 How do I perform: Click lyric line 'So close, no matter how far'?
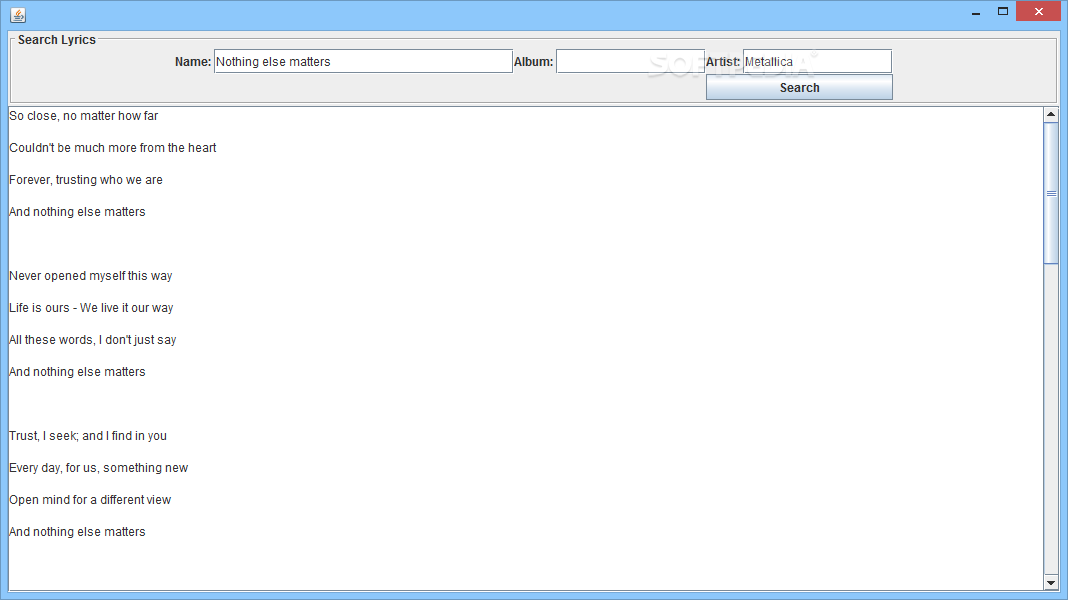(x=84, y=116)
